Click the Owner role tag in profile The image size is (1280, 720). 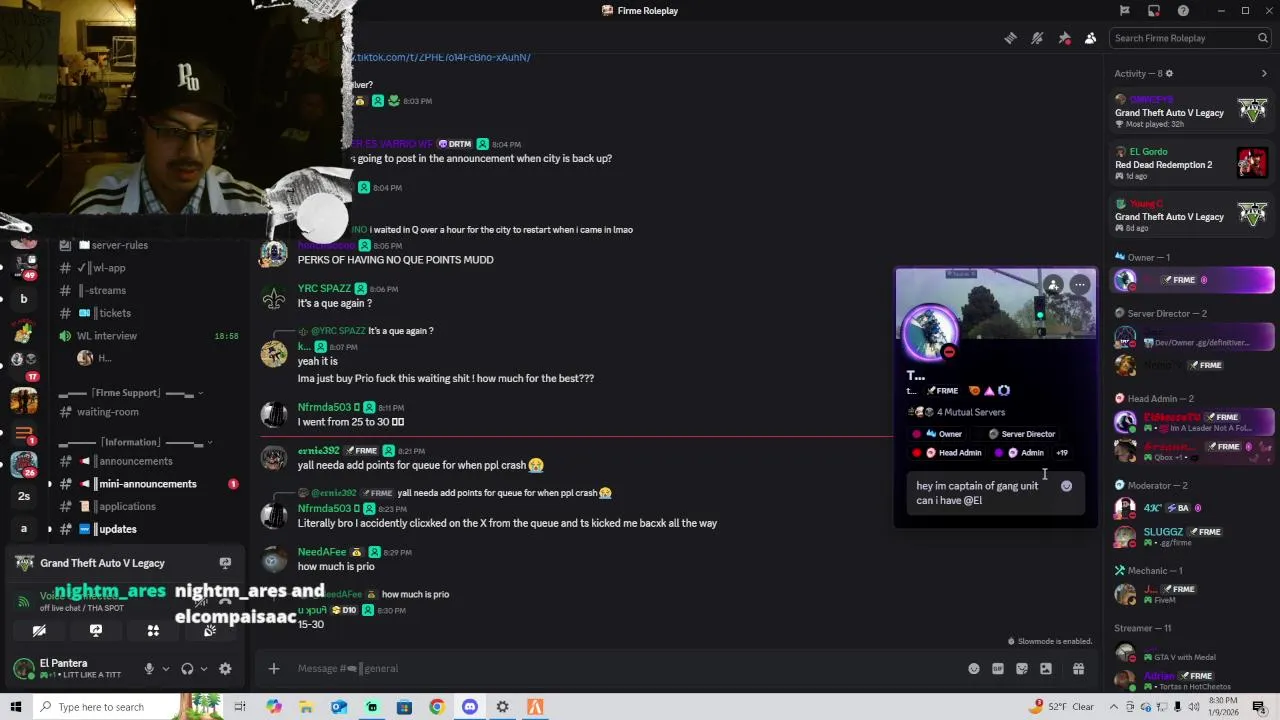point(937,434)
